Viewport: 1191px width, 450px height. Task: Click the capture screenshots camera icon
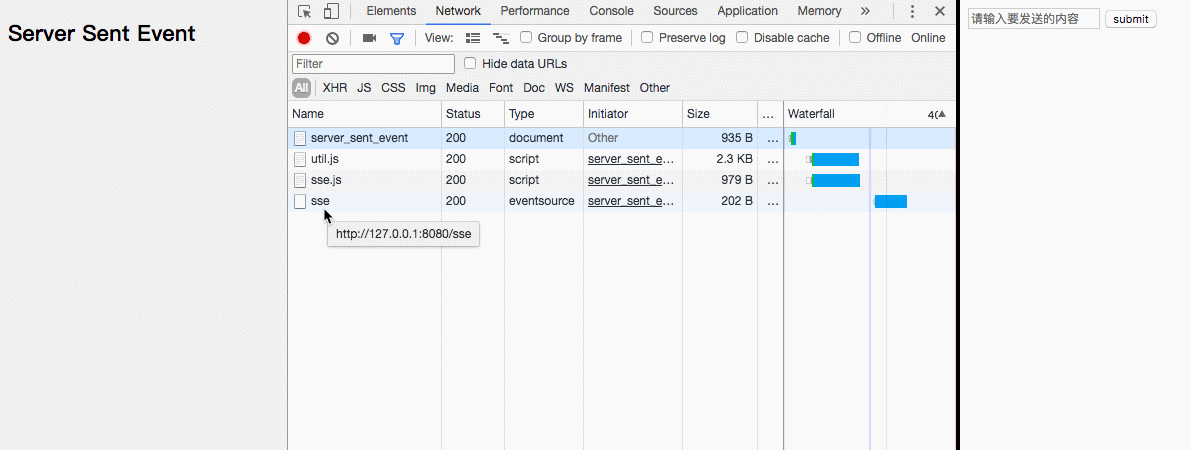pyautogui.click(x=369, y=38)
